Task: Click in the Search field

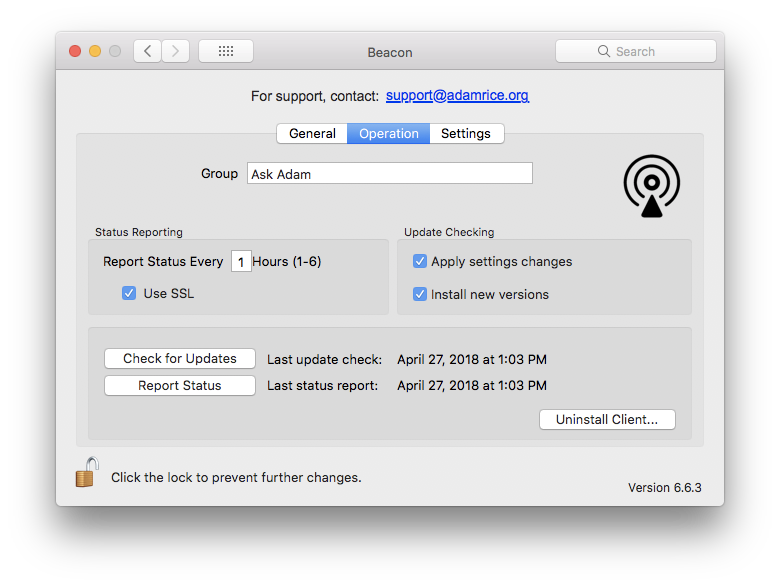Action: 635,51
